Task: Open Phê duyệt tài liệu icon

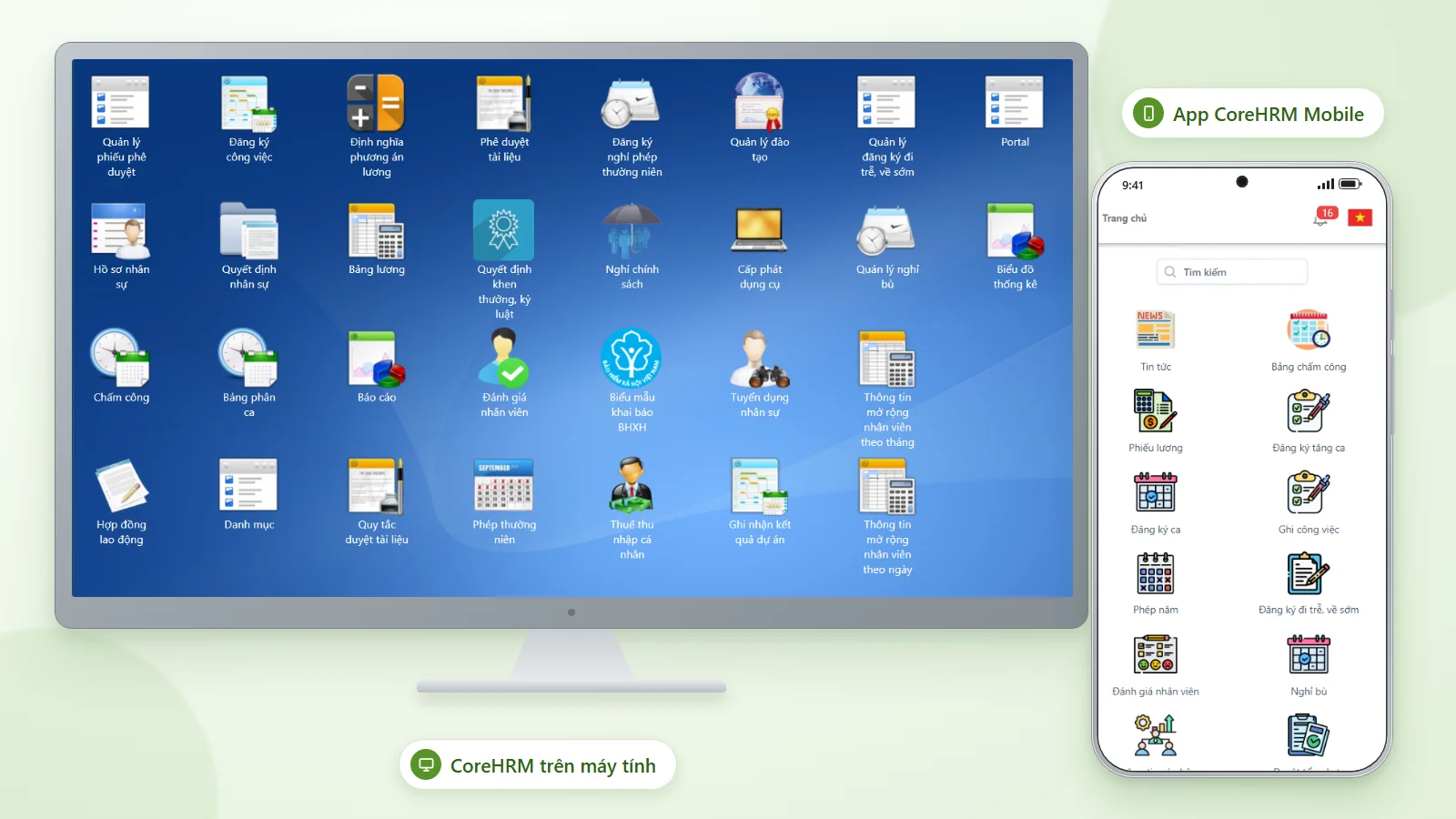Action: pos(504,102)
